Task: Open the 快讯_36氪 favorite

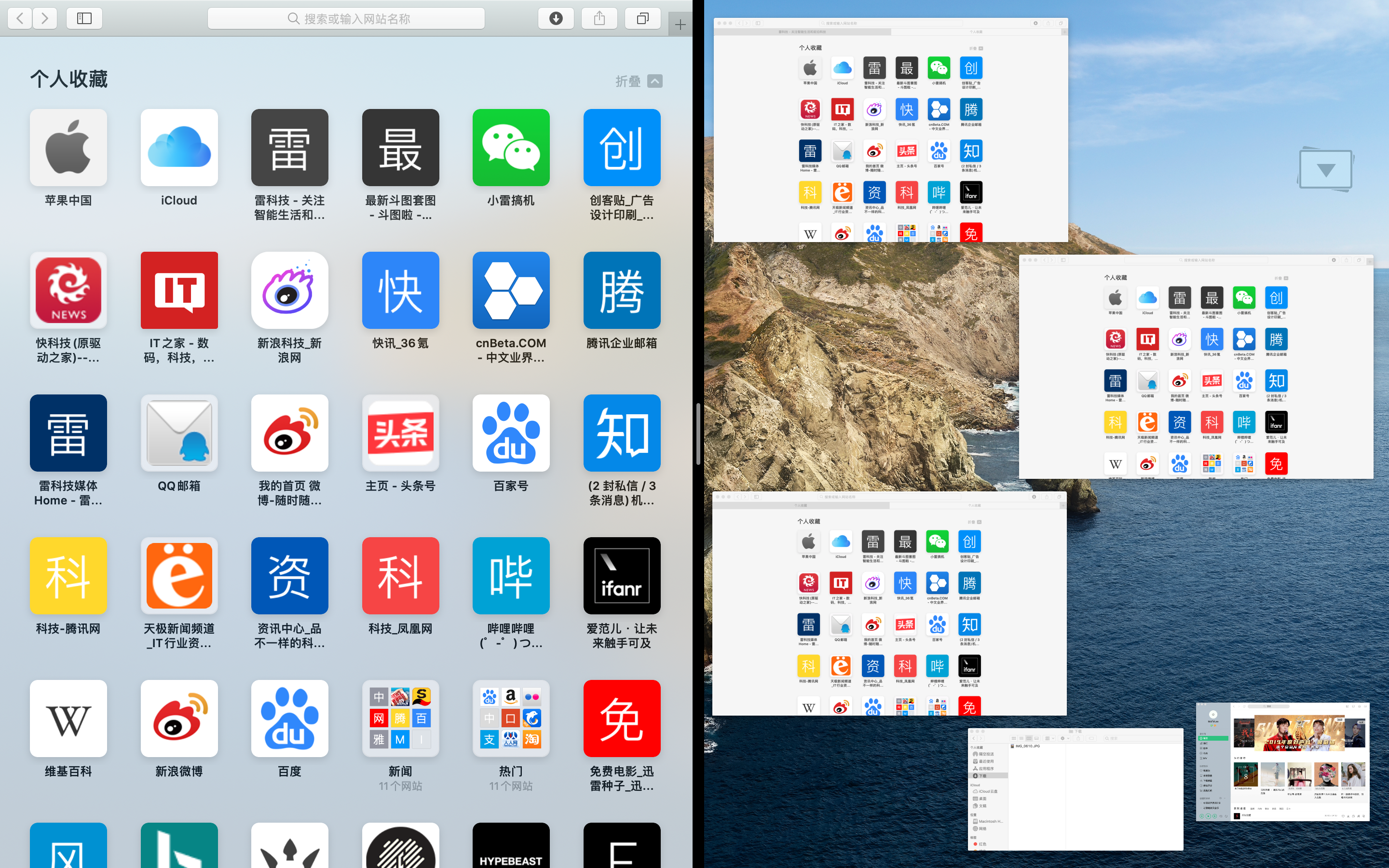Action: 401,290
